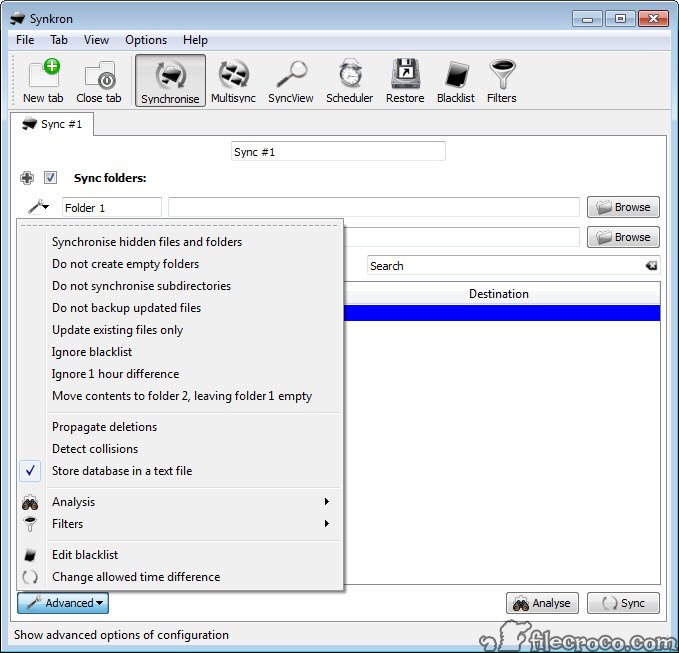Enable Do not backup updated files
The image size is (679, 653).
pyautogui.click(x=180, y=308)
